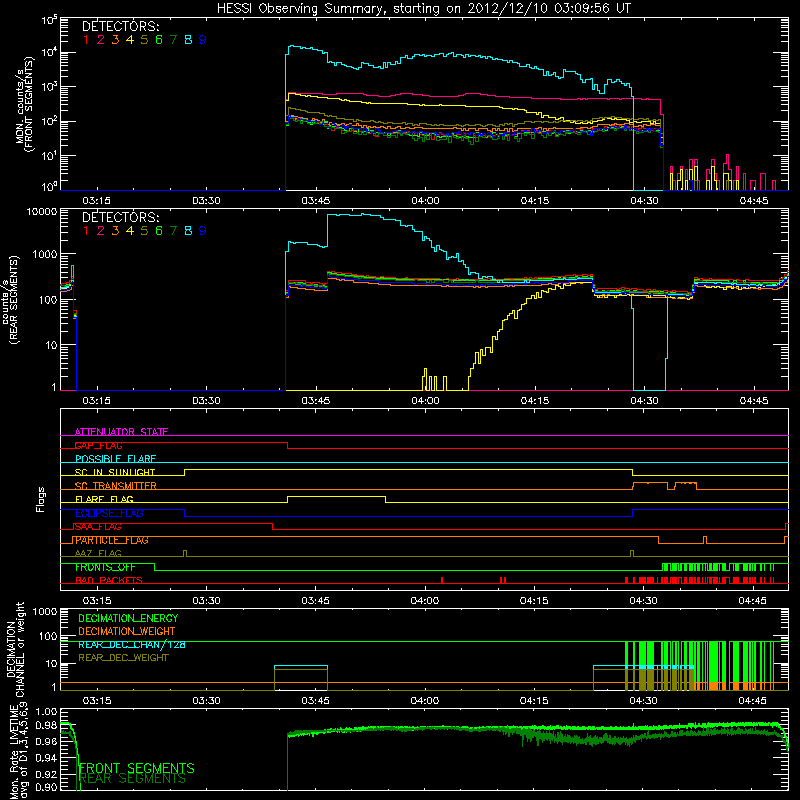Click 10000 tick label on rear segments axis

[41, 212]
